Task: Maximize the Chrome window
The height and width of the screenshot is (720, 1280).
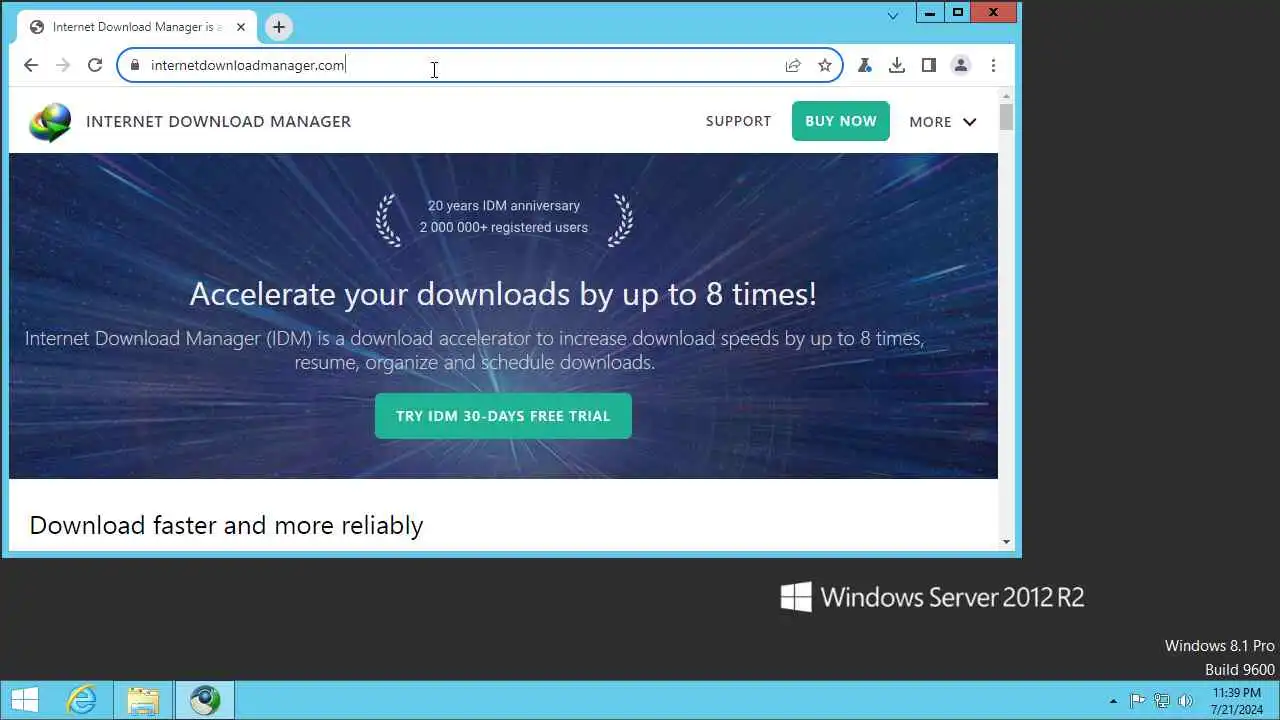Action: pyautogui.click(x=957, y=13)
